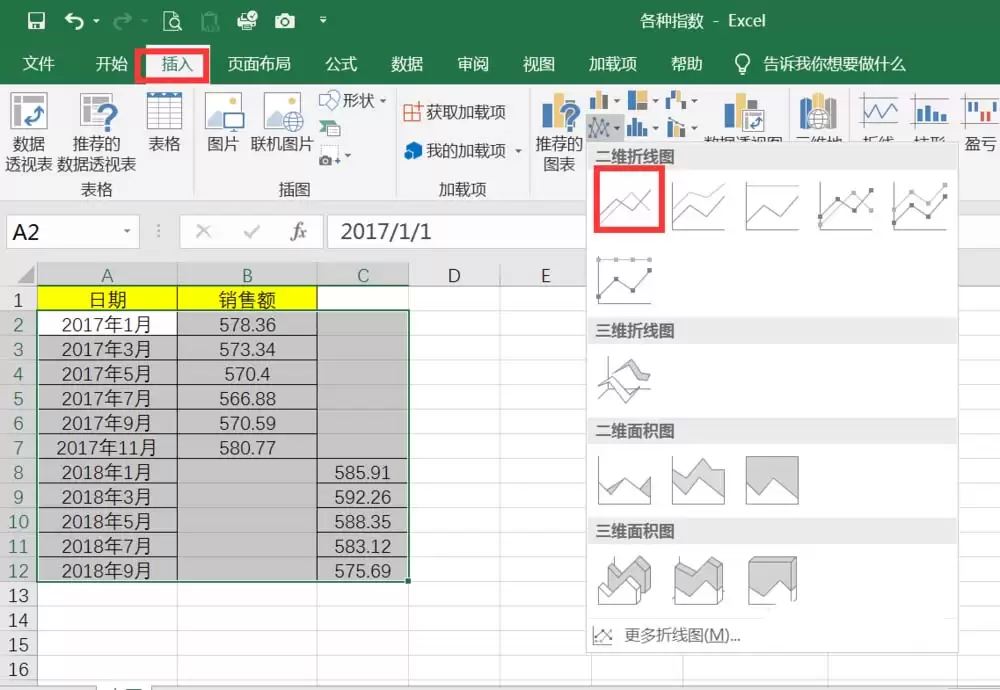
Task: Select the line with markers chart type
Action: click(x=846, y=205)
